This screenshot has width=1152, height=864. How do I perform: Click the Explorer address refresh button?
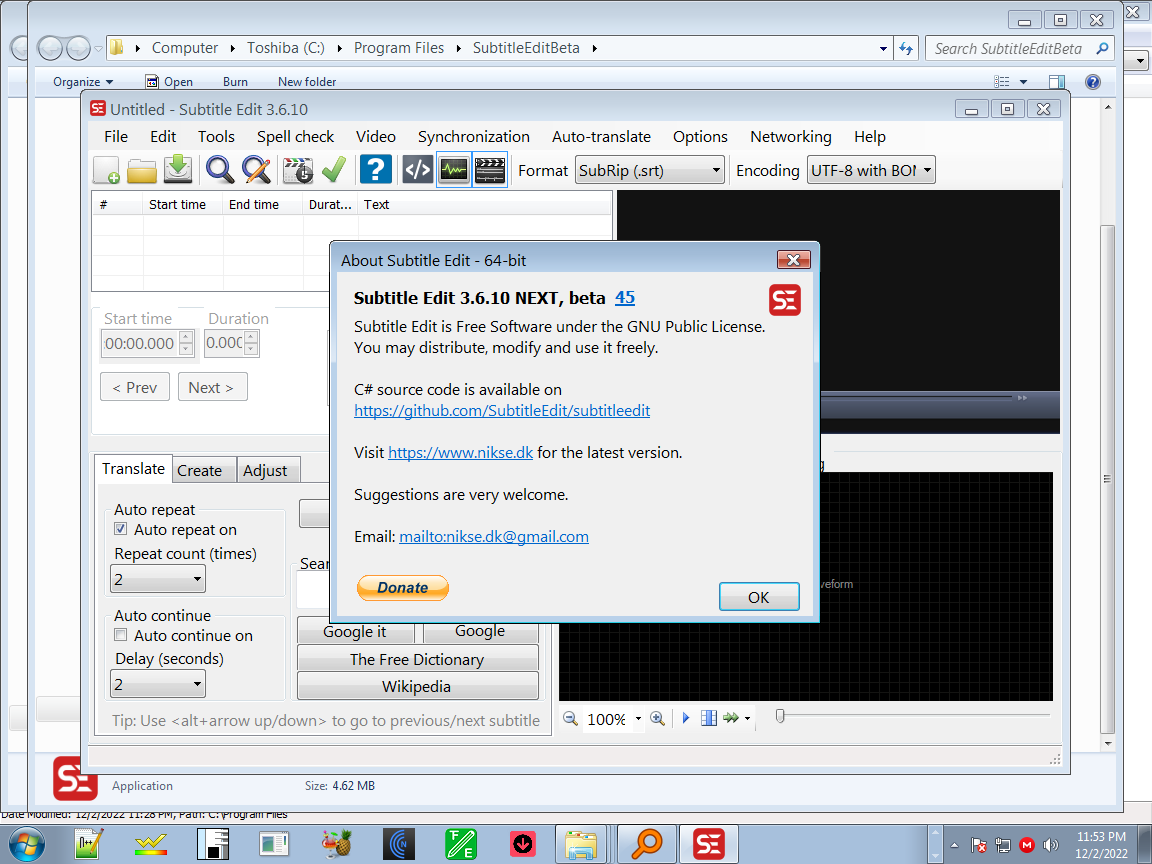pos(906,48)
